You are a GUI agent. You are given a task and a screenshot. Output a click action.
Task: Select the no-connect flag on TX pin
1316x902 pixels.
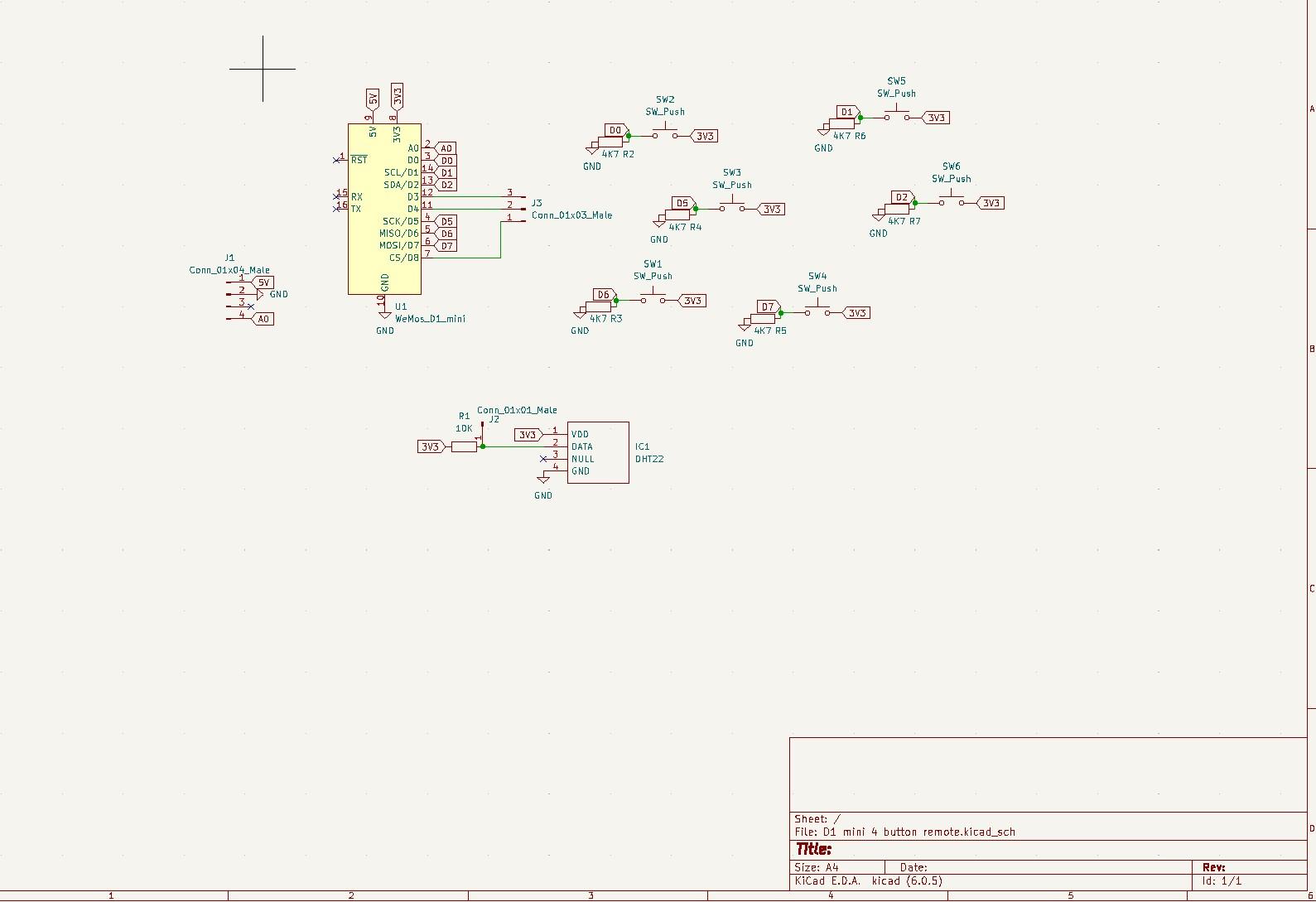(336, 209)
